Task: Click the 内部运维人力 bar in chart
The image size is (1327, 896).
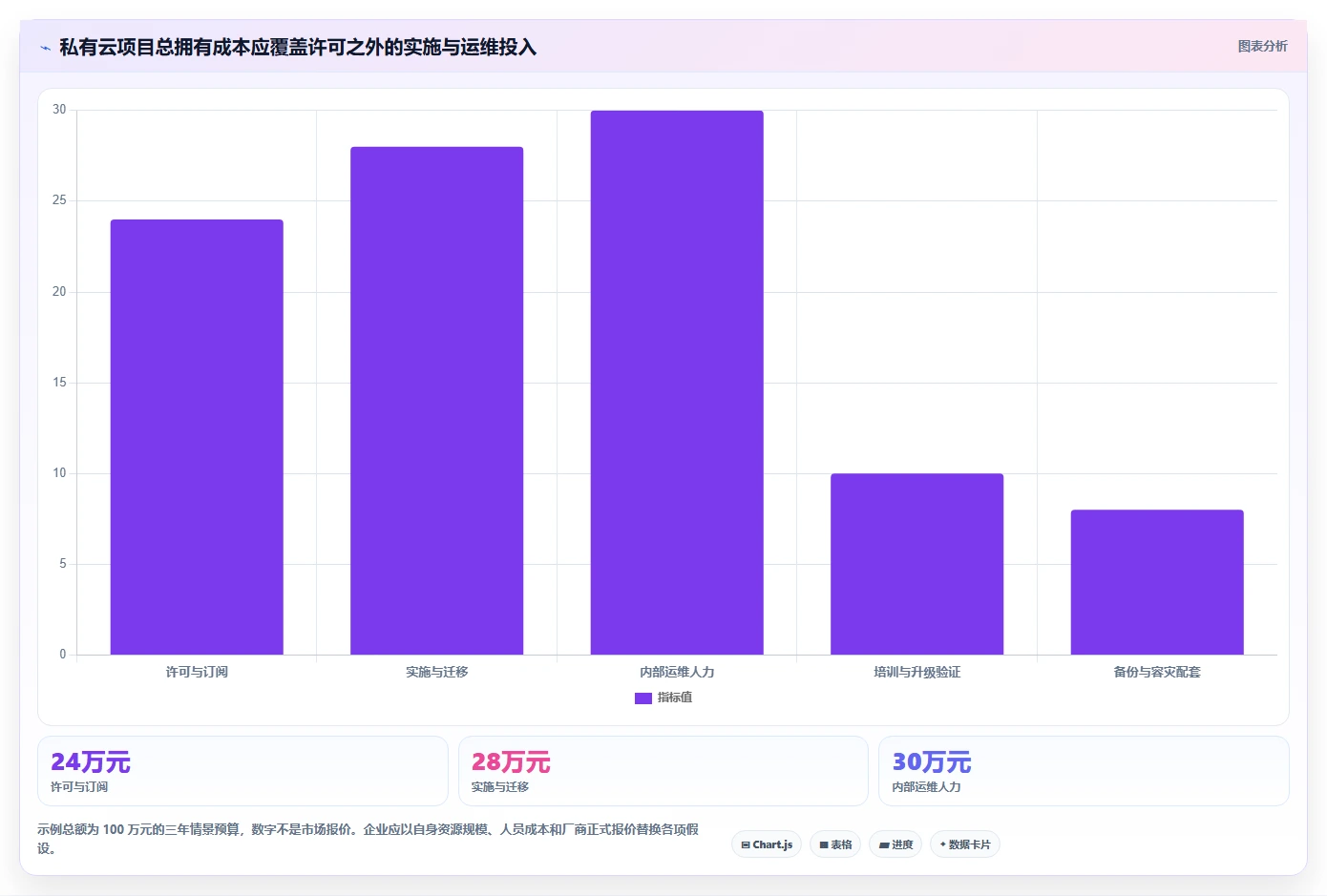Action: 677,383
